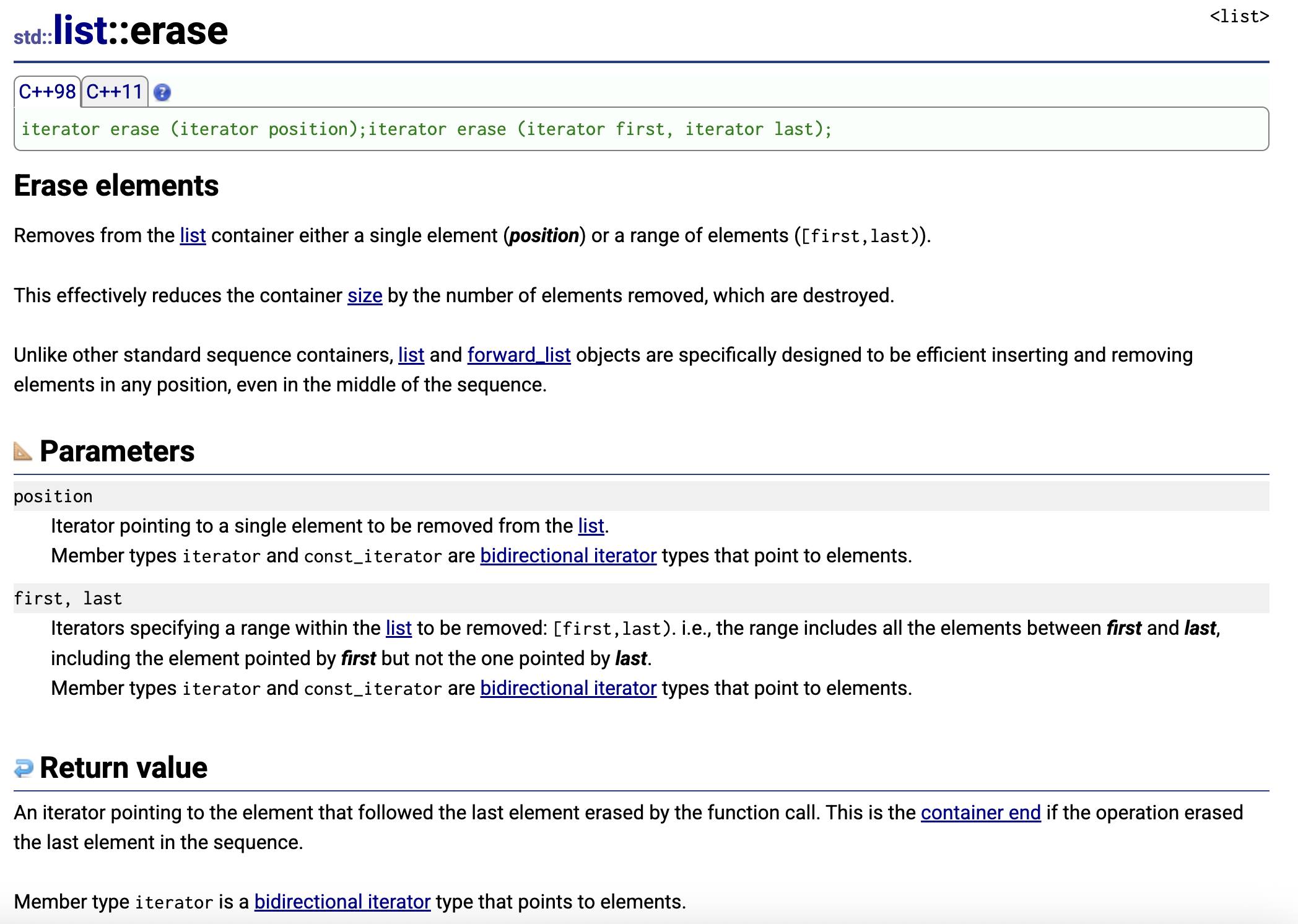1298x924 pixels.
Task: Open 'bidirectional iterator' link under first, last
Action: (x=568, y=688)
